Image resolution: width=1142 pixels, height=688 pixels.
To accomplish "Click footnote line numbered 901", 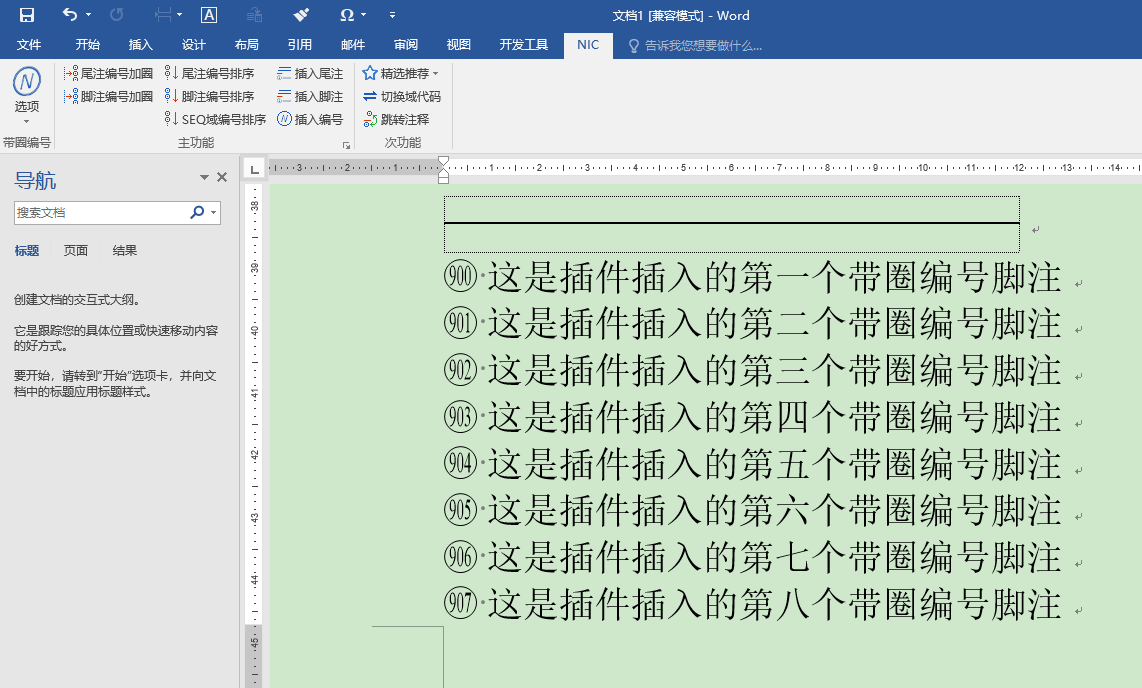I will (752, 324).
